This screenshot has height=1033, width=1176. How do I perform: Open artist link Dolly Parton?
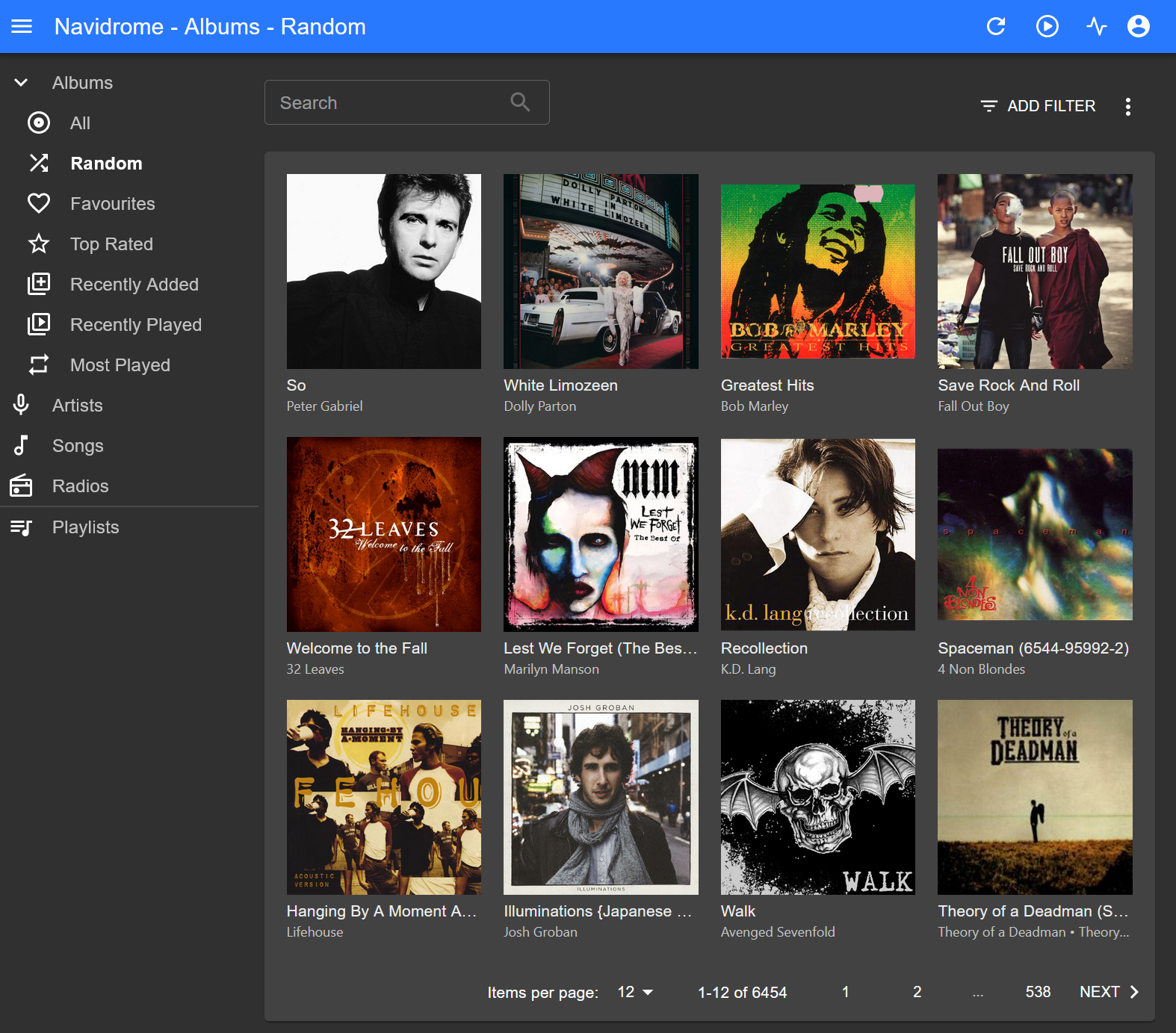click(540, 406)
